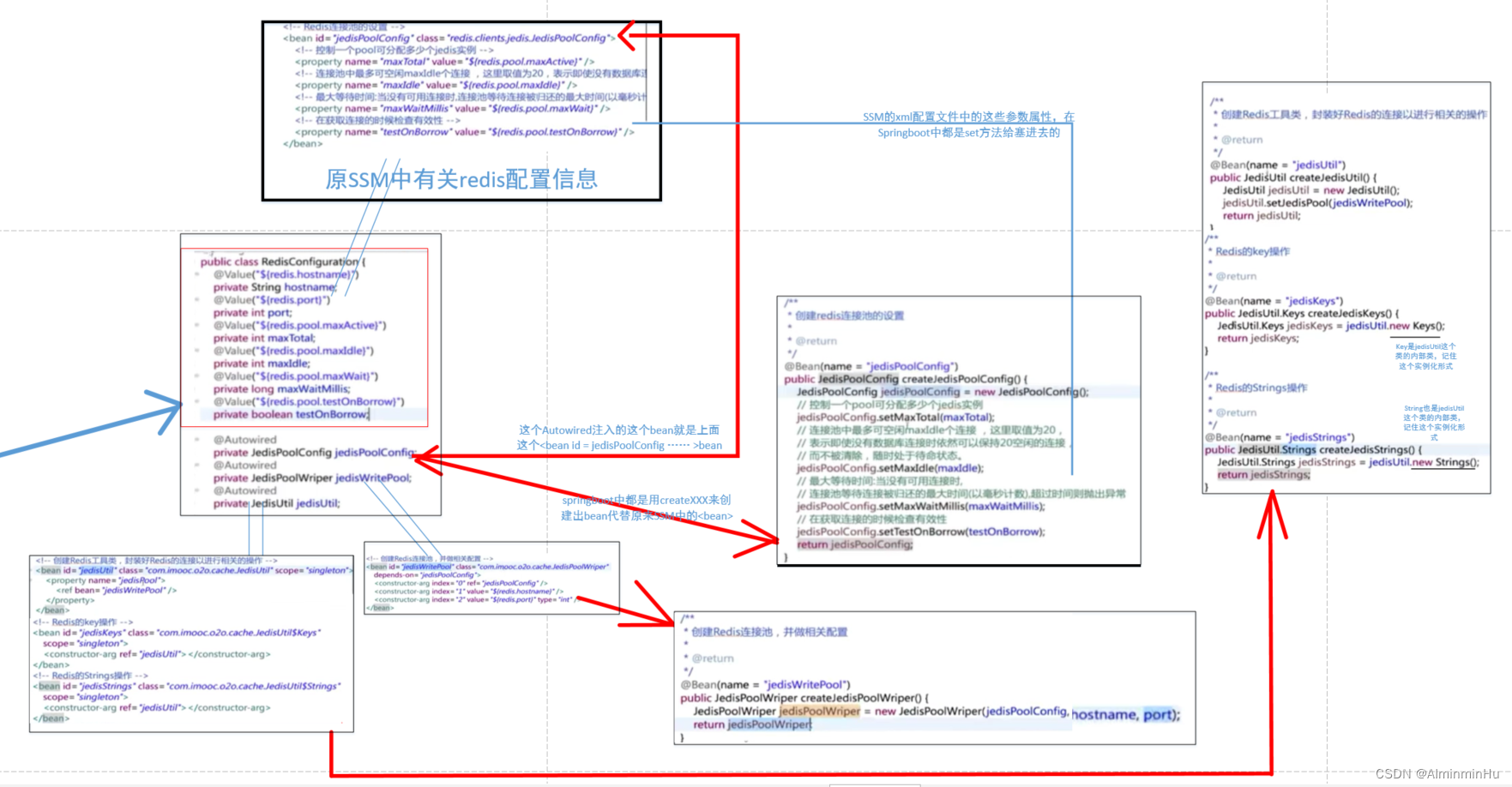Click XML property name="maxWaitMillis" line
Screen dimensions: 1512x787
click(x=452, y=109)
